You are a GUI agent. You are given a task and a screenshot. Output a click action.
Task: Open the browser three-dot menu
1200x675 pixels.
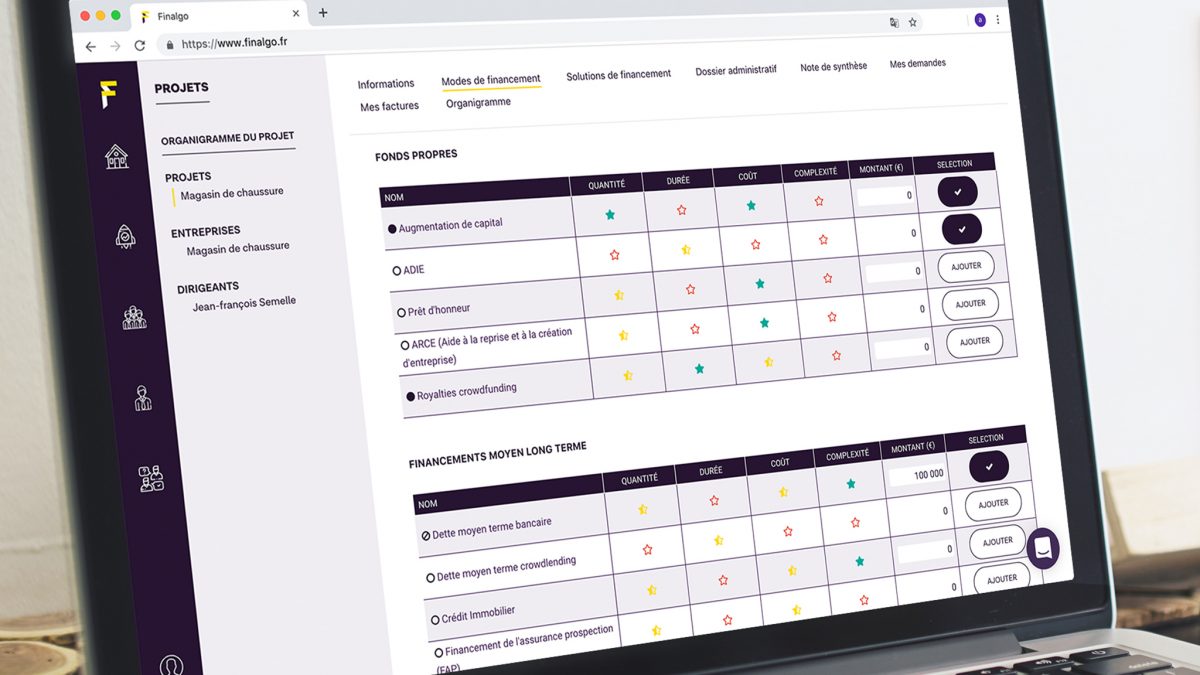pos(998,20)
